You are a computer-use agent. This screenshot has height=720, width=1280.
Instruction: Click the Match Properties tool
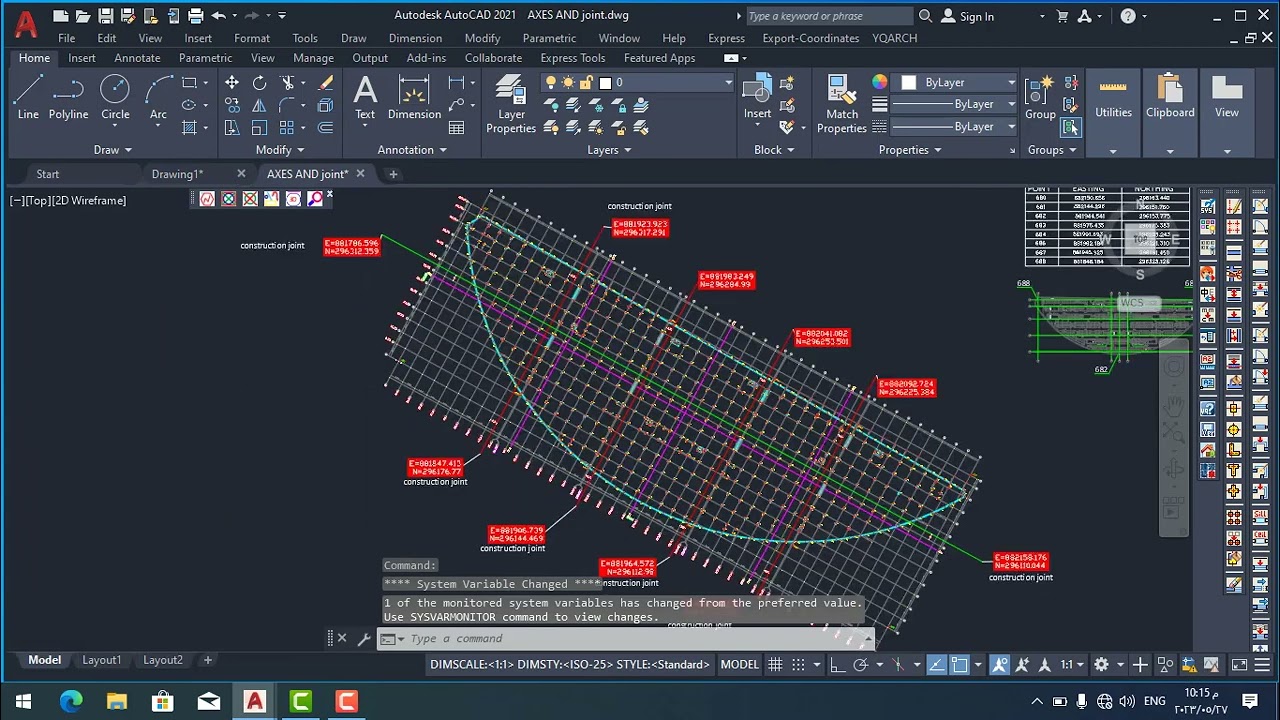tap(842, 104)
